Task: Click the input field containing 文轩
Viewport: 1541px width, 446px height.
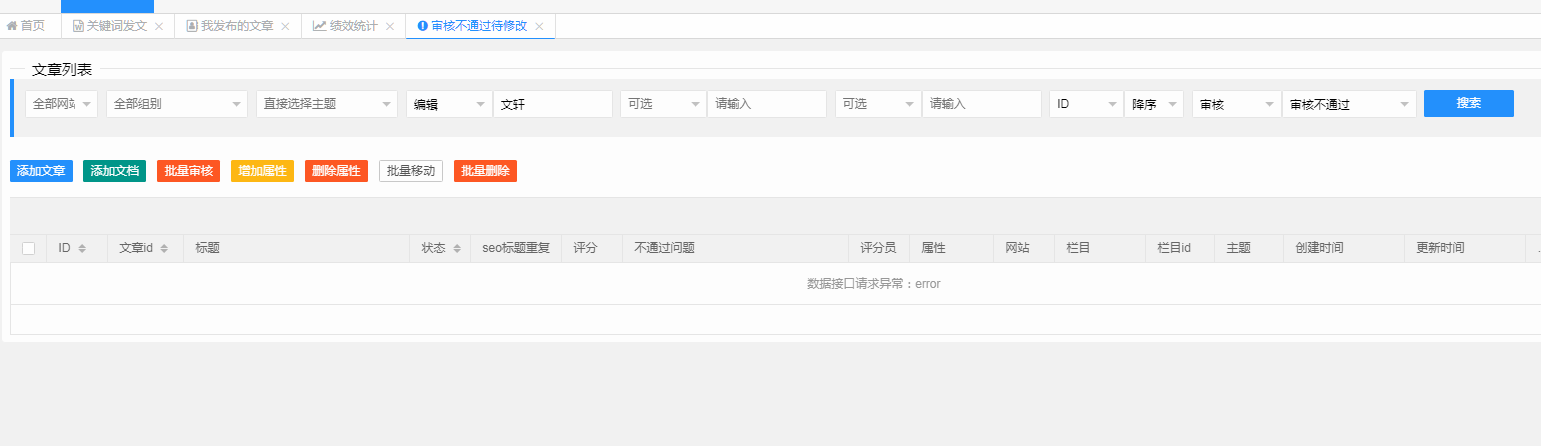Action: pos(553,104)
